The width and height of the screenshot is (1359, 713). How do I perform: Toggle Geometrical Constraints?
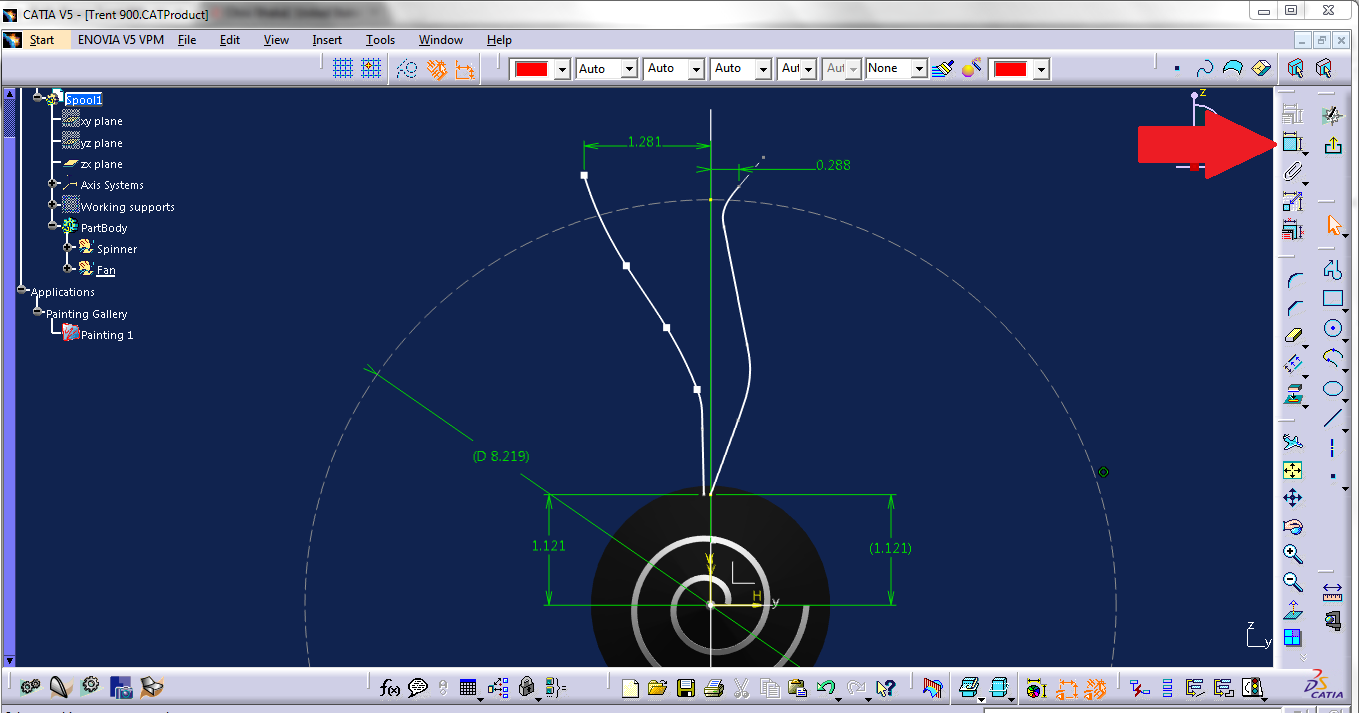pos(436,68)
